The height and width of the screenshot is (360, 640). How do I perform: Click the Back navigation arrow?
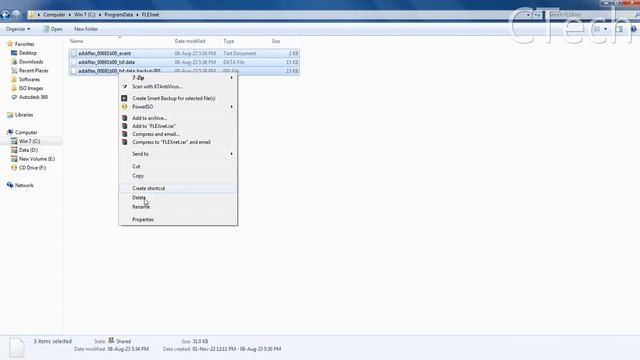point(5,15)
